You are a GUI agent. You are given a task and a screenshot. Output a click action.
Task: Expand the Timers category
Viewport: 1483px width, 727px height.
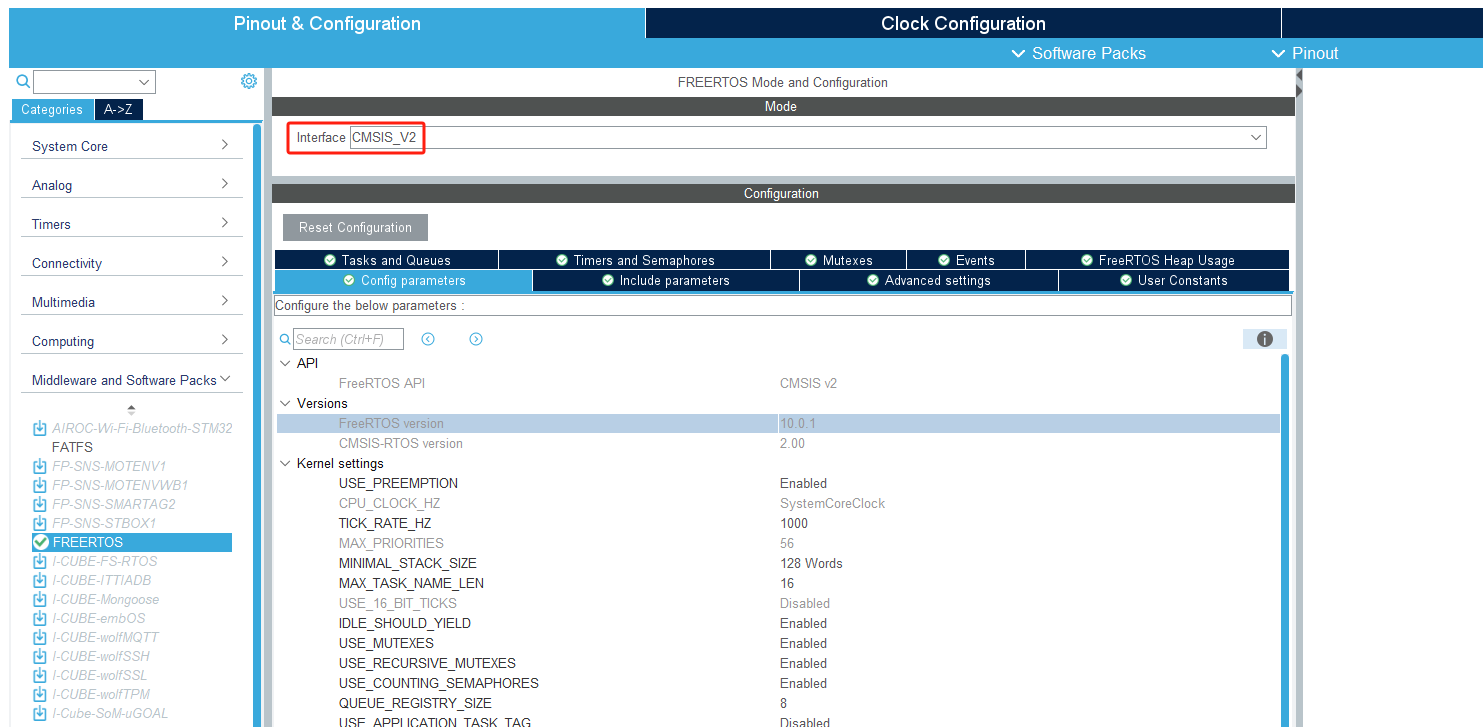(x=132, y=224)
